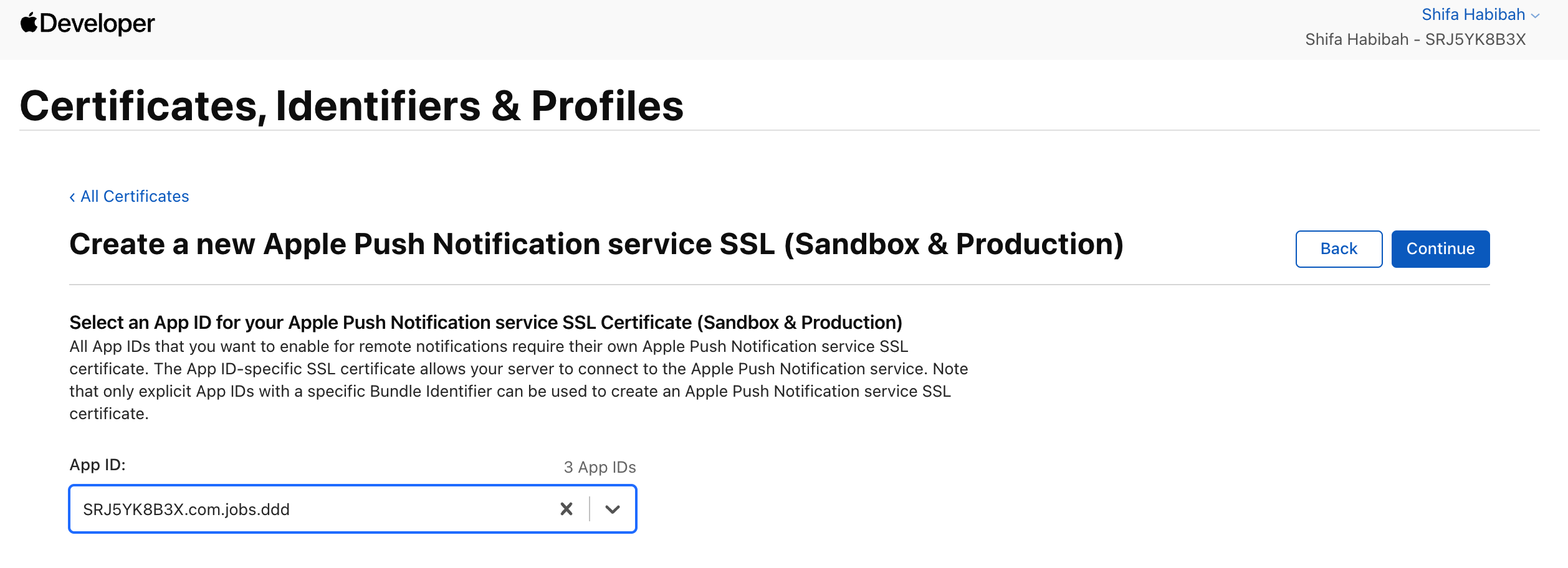1568x568 pixels.
Task: Click the description paragraph about SSL certificates
Action: click(x=519, y=380)
